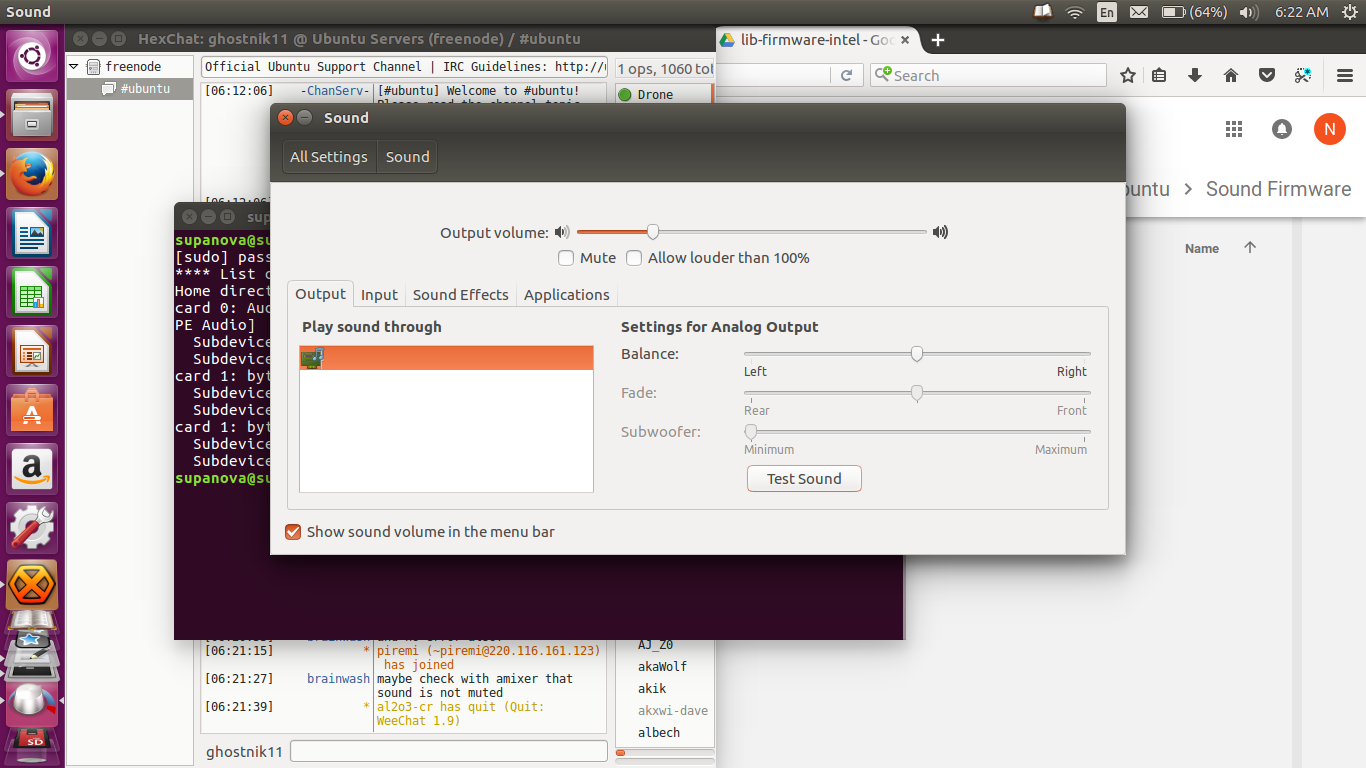
Task: Open the Ubuntu Dash from the launcher
Action: point(33,57)
